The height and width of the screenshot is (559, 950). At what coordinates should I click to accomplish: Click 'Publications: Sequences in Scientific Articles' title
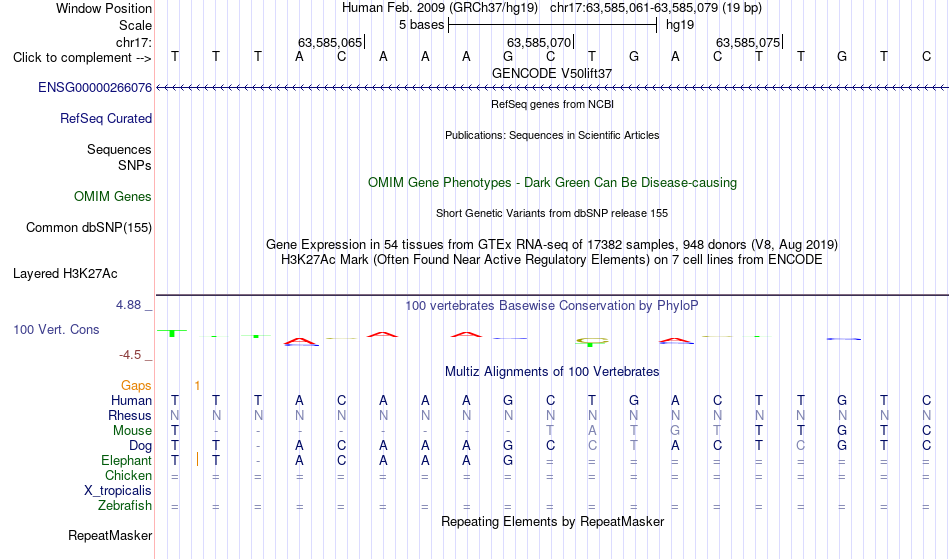click(x=552, y=135)
